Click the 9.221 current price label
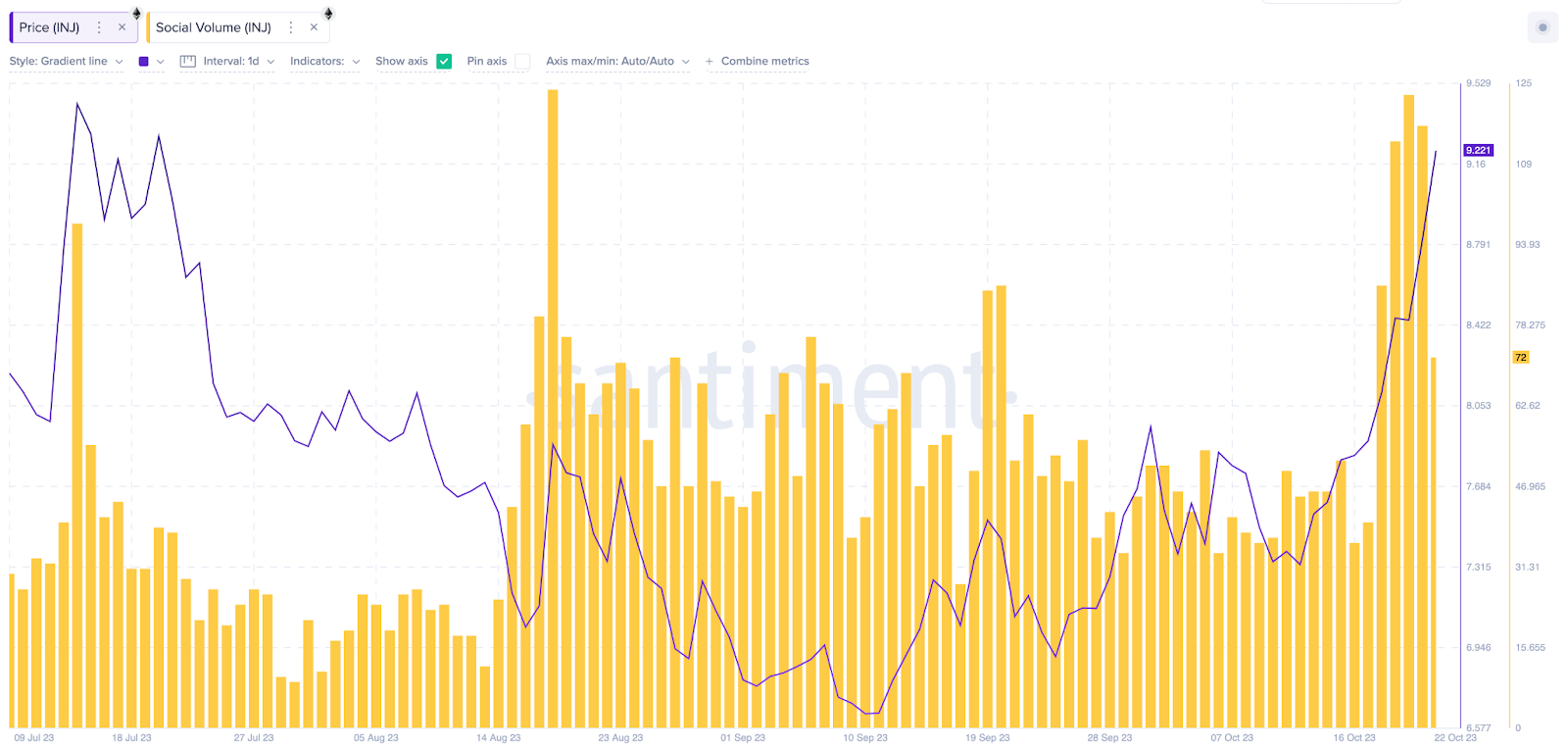This screenshot has width=1568, height=749. tap(1478, 150)
